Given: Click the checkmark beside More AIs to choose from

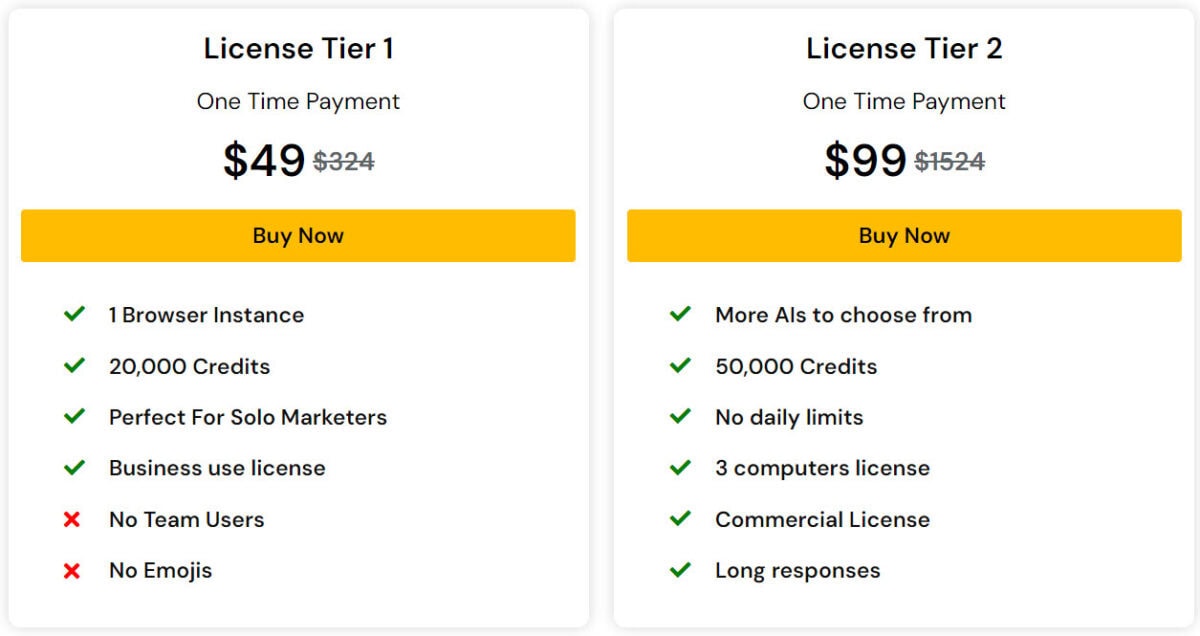Looking at the screenshot, I should point(680,314).
